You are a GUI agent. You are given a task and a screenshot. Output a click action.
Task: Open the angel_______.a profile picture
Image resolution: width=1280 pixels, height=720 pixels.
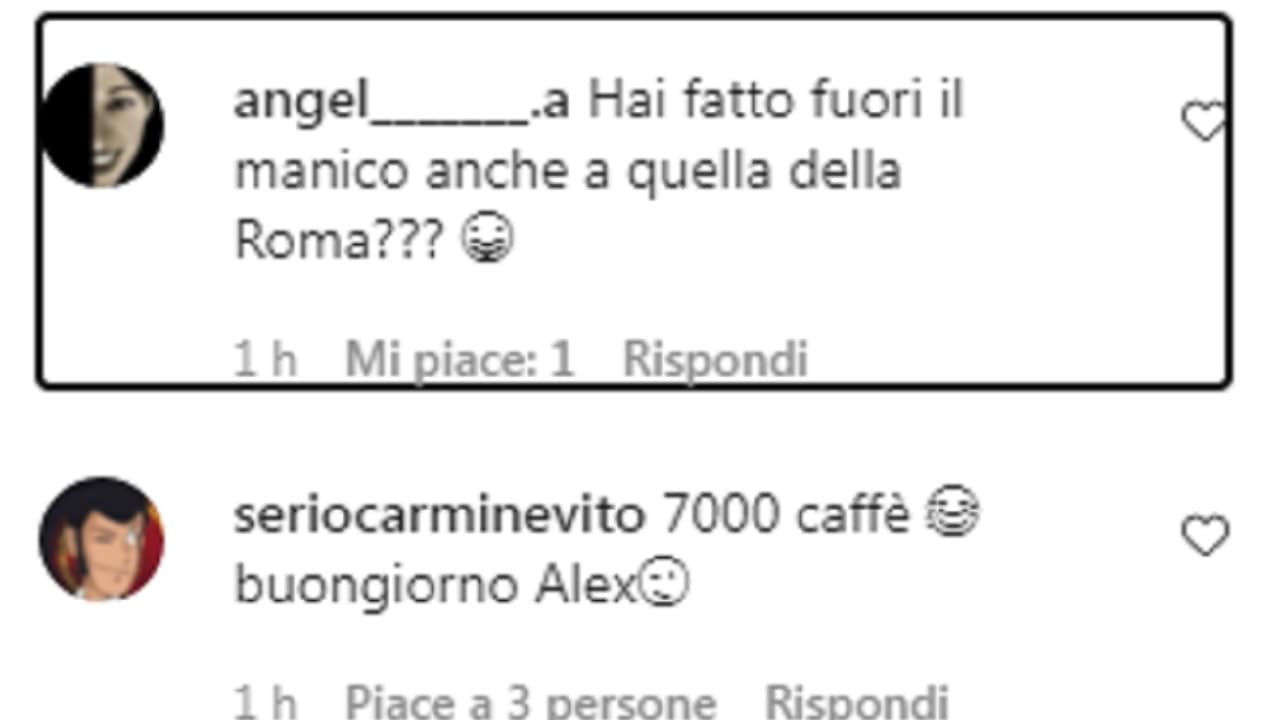click(101, 124)
